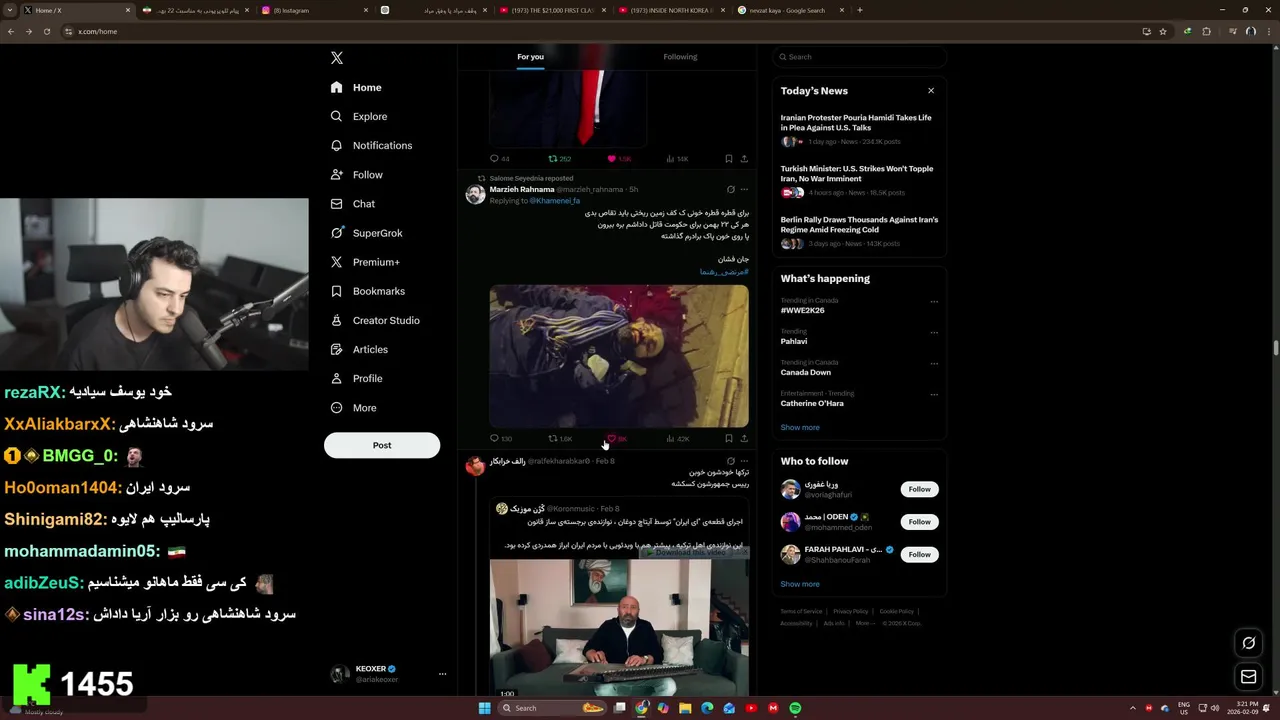Click the browser reload button
The width and height of the screenshot is (1280, 720).
pyautogui.click(x=45, y=31)
